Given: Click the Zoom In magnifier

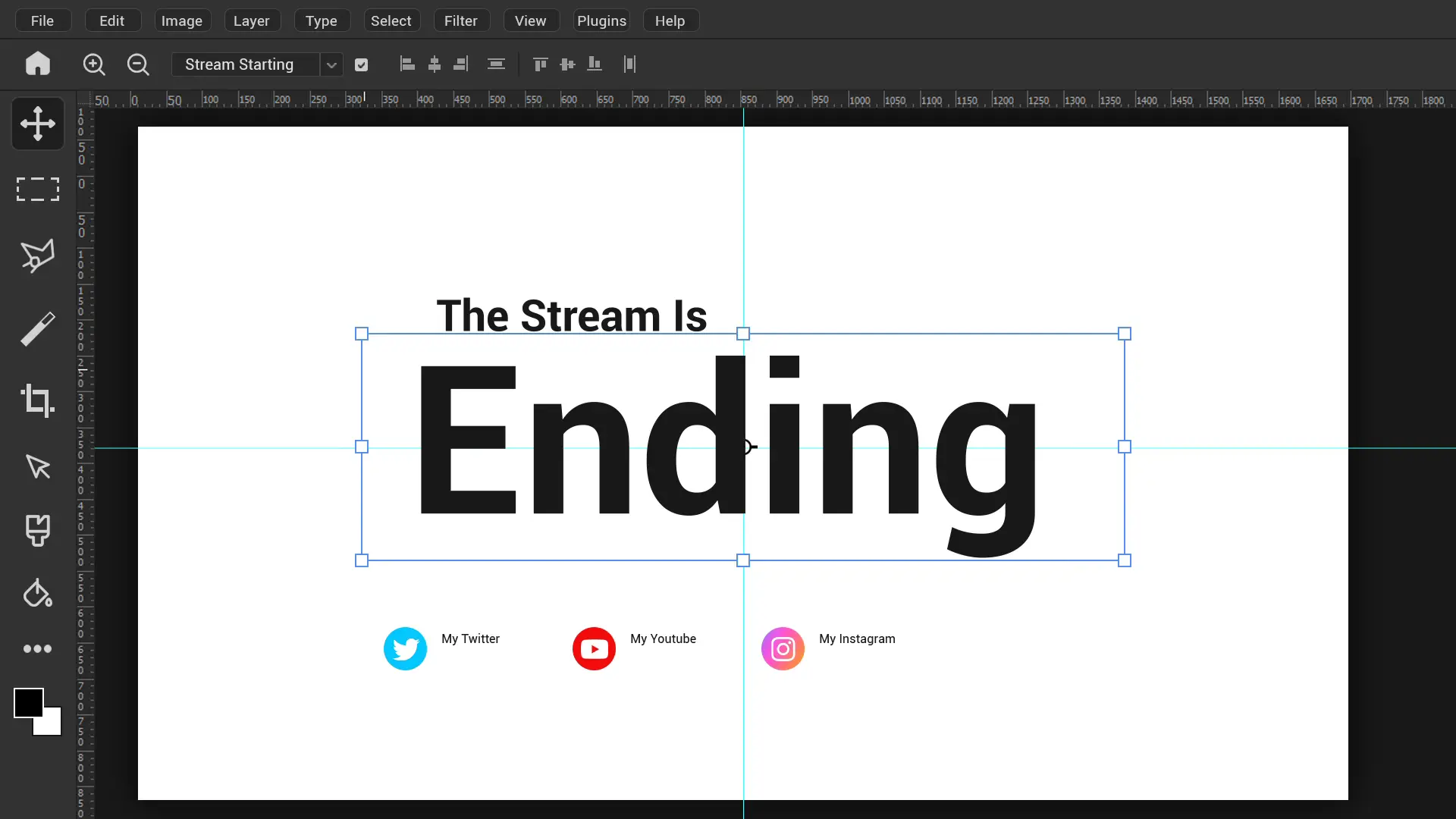Looking at the screenshot, I should 94,64.
